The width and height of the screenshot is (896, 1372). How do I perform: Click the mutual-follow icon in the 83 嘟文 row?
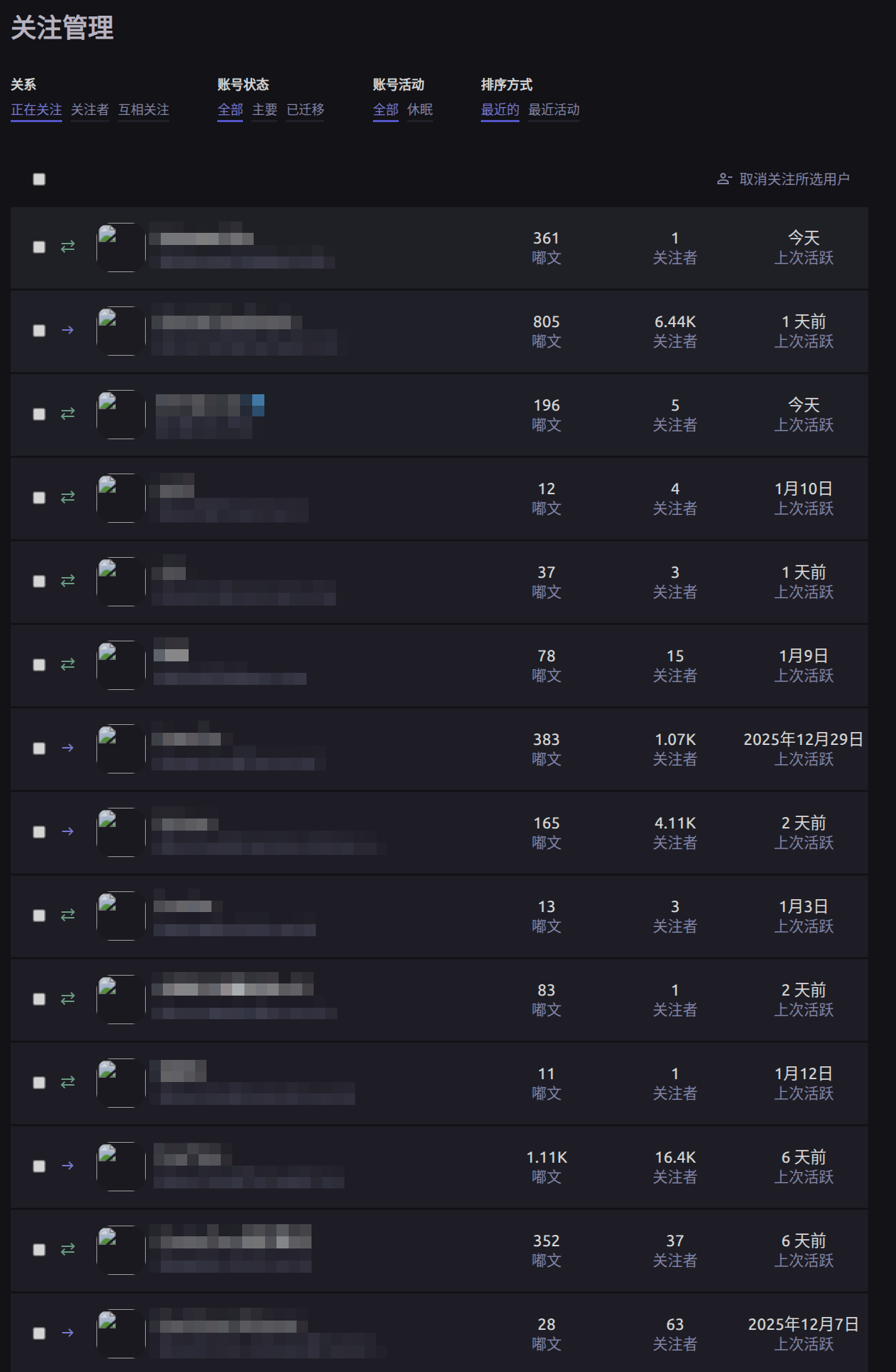pyautogui.click(x=68, y=999)
